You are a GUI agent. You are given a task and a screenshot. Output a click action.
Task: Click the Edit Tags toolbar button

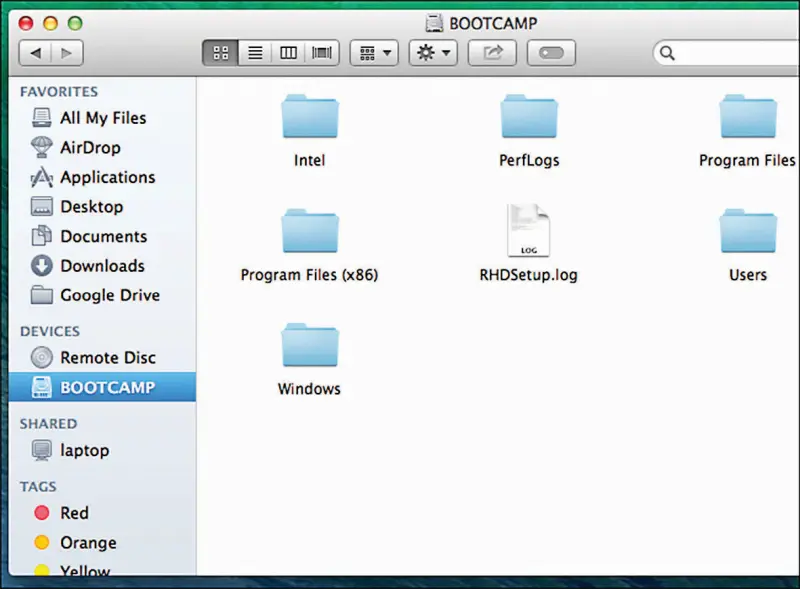coord(552,53)
